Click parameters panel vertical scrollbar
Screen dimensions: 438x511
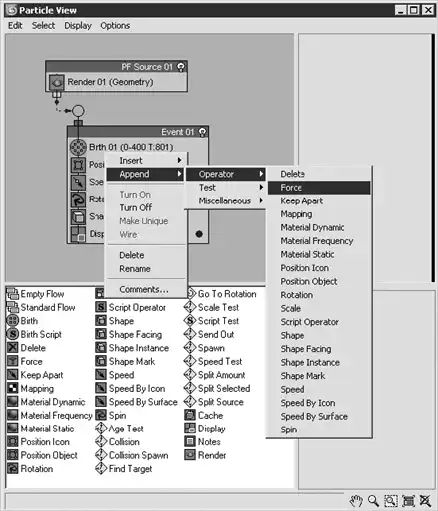coord(433,157)
